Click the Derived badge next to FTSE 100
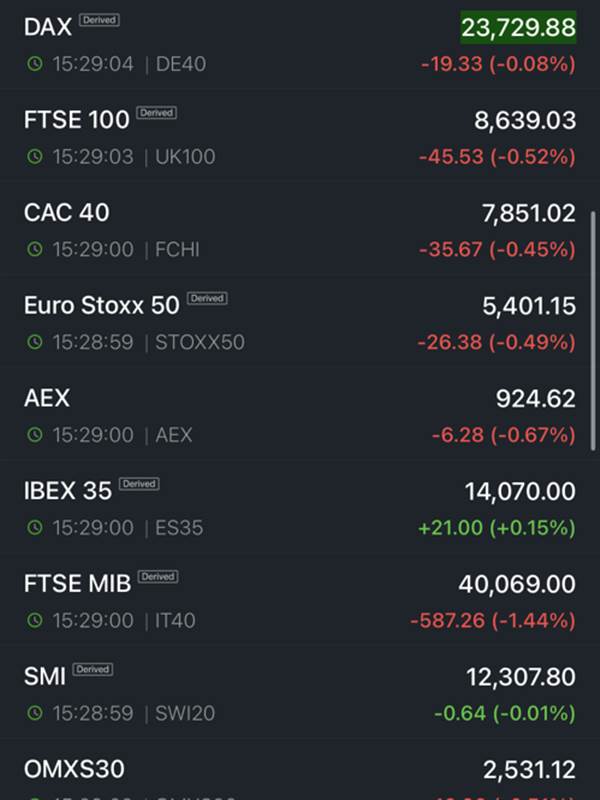This screenshot has width=600, height=800. 157,113
